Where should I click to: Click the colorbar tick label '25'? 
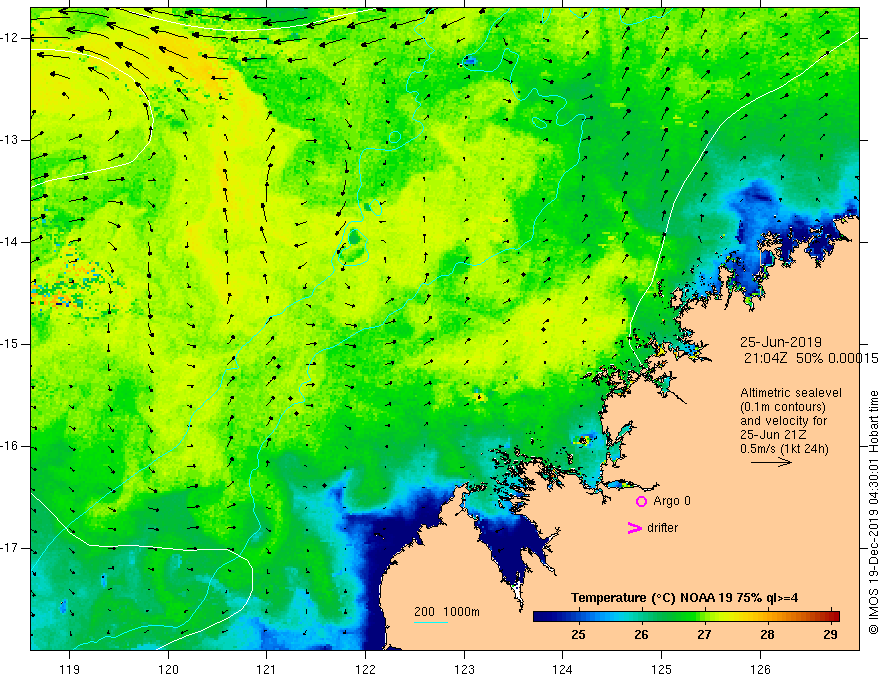(x=578, y=635)
